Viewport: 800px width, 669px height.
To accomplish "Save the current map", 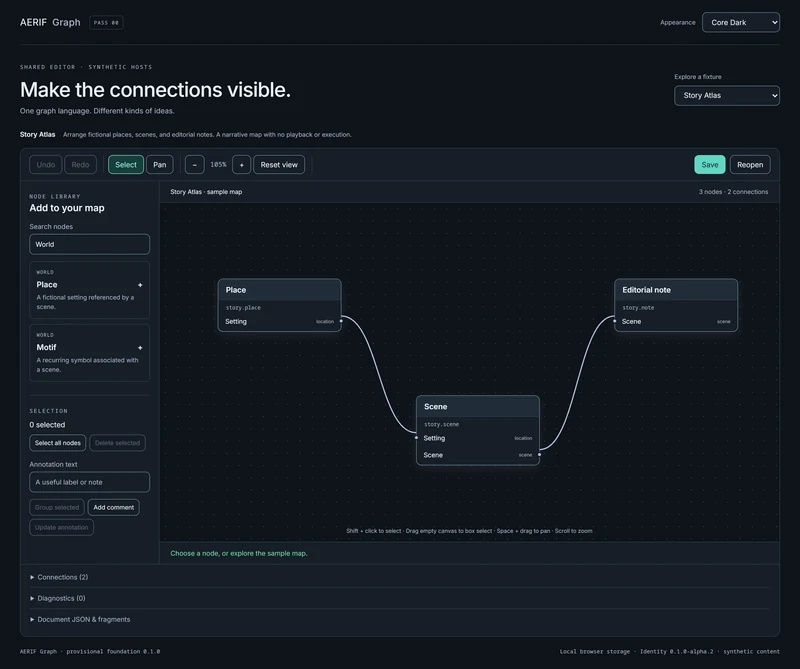I will (x=710, y=165).
